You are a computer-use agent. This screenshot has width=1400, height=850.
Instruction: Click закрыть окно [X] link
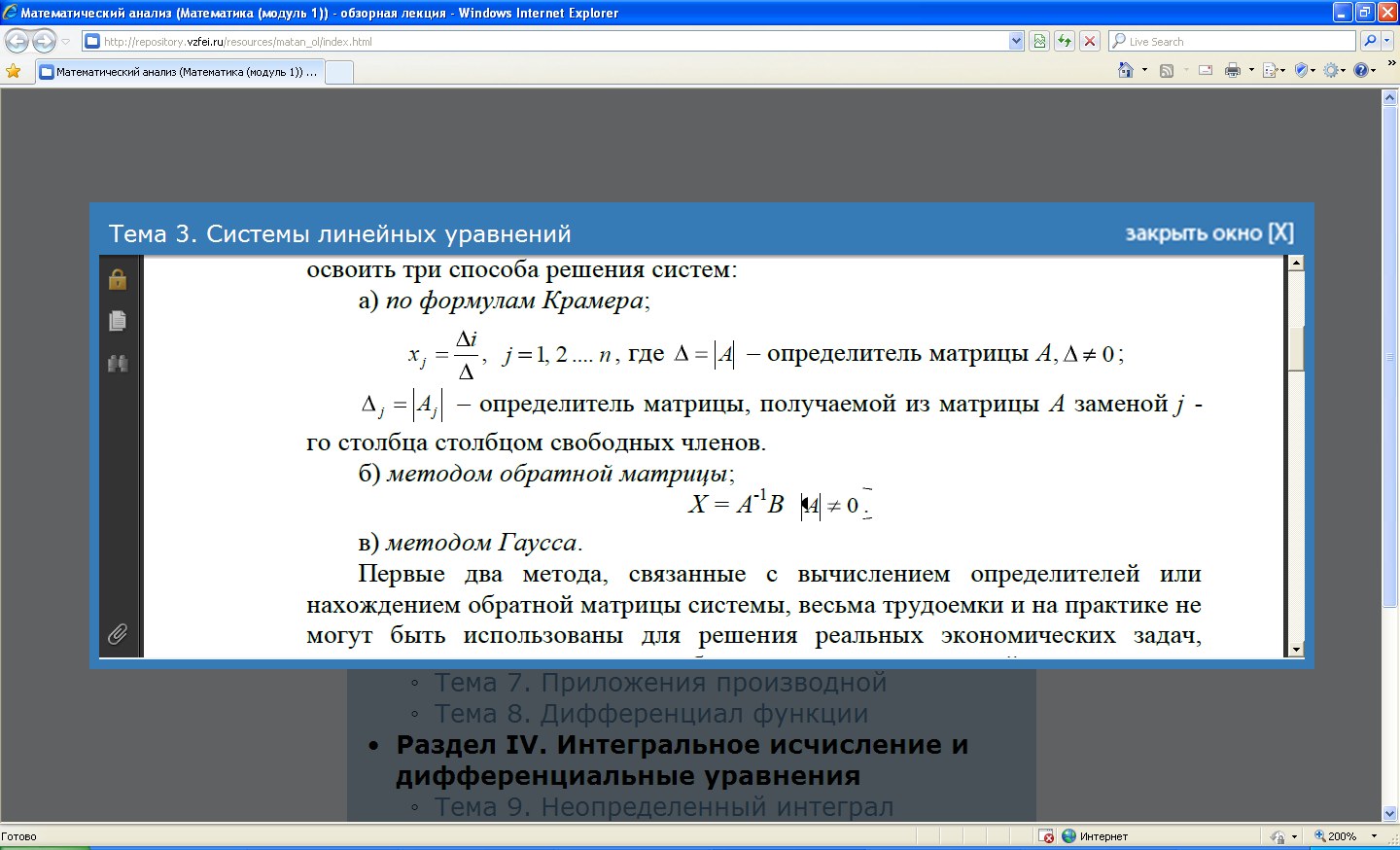1209,233
